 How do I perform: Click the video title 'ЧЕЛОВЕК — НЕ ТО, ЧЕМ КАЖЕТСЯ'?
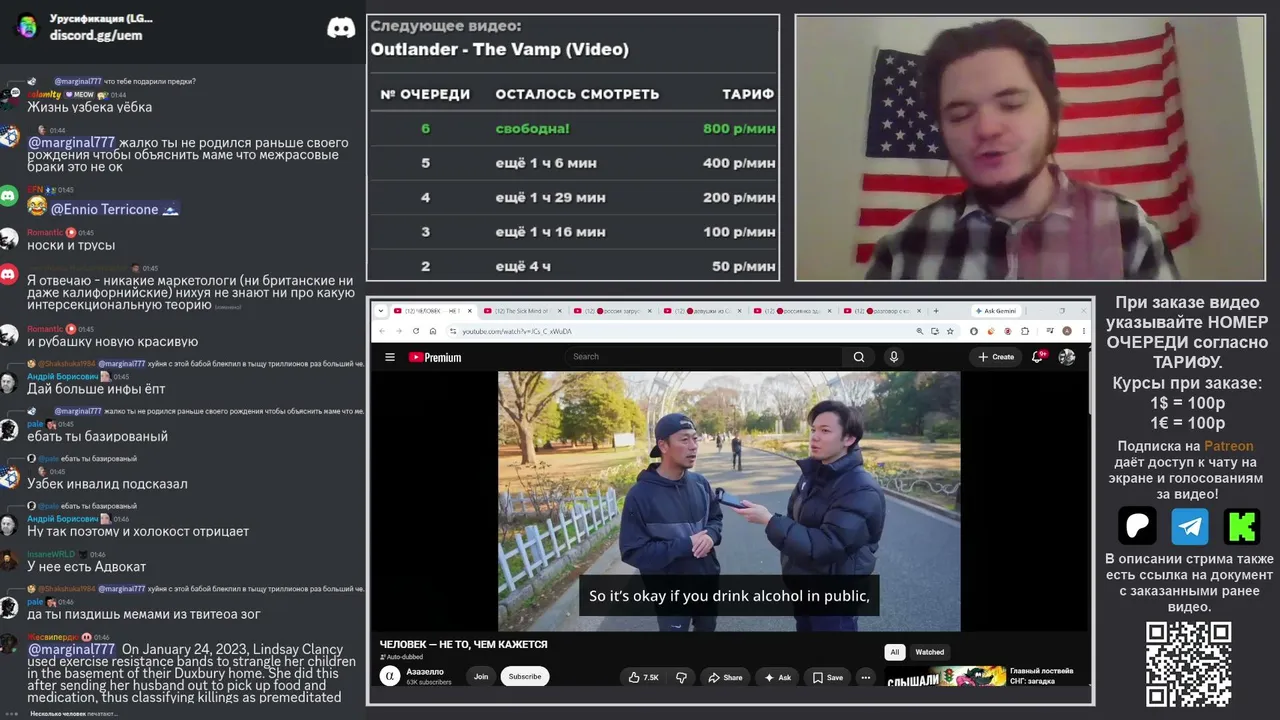coord(463,644)
